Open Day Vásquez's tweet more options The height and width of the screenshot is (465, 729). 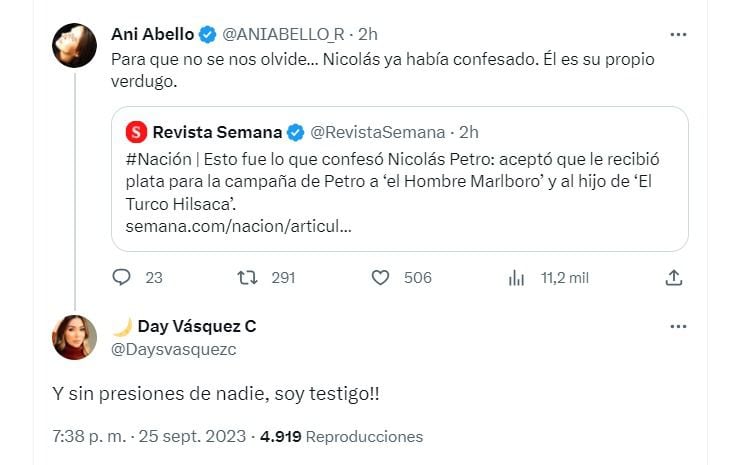point(678,327)
